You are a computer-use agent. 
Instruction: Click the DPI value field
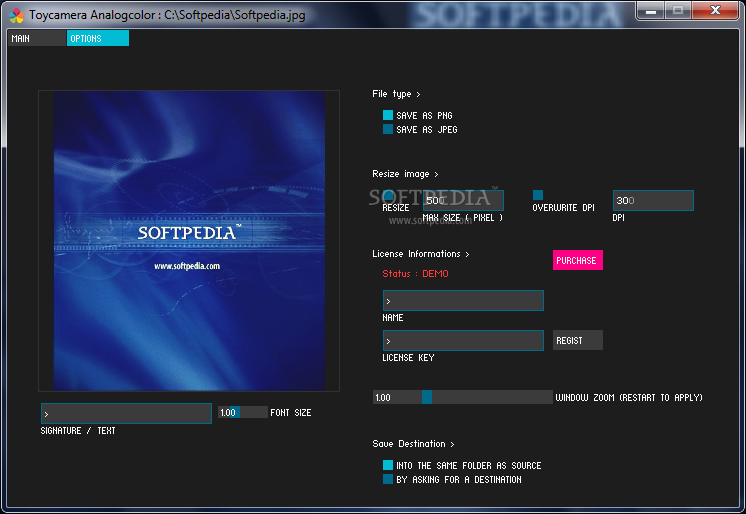(653, 200)
